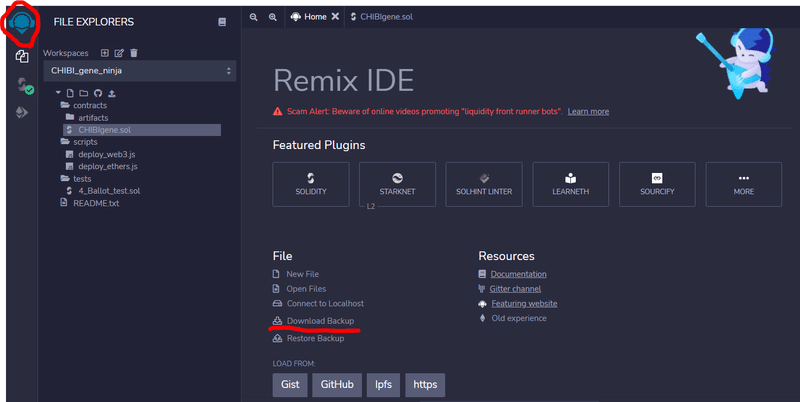Click Restore Backup
800x402 pixels.
tap(309, 338)
